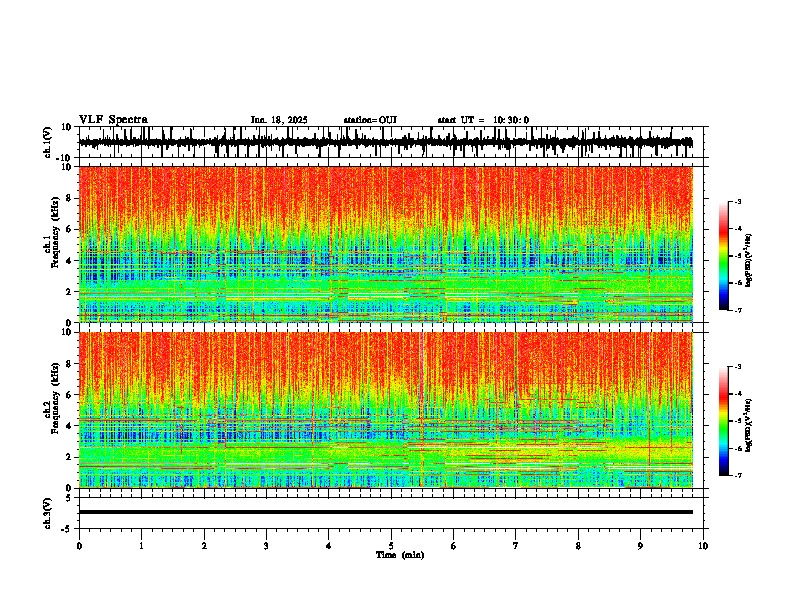792x612 pixels.
Task: Click the '-7' label on ch.2 color scale
Action: (x=738, y=476)
